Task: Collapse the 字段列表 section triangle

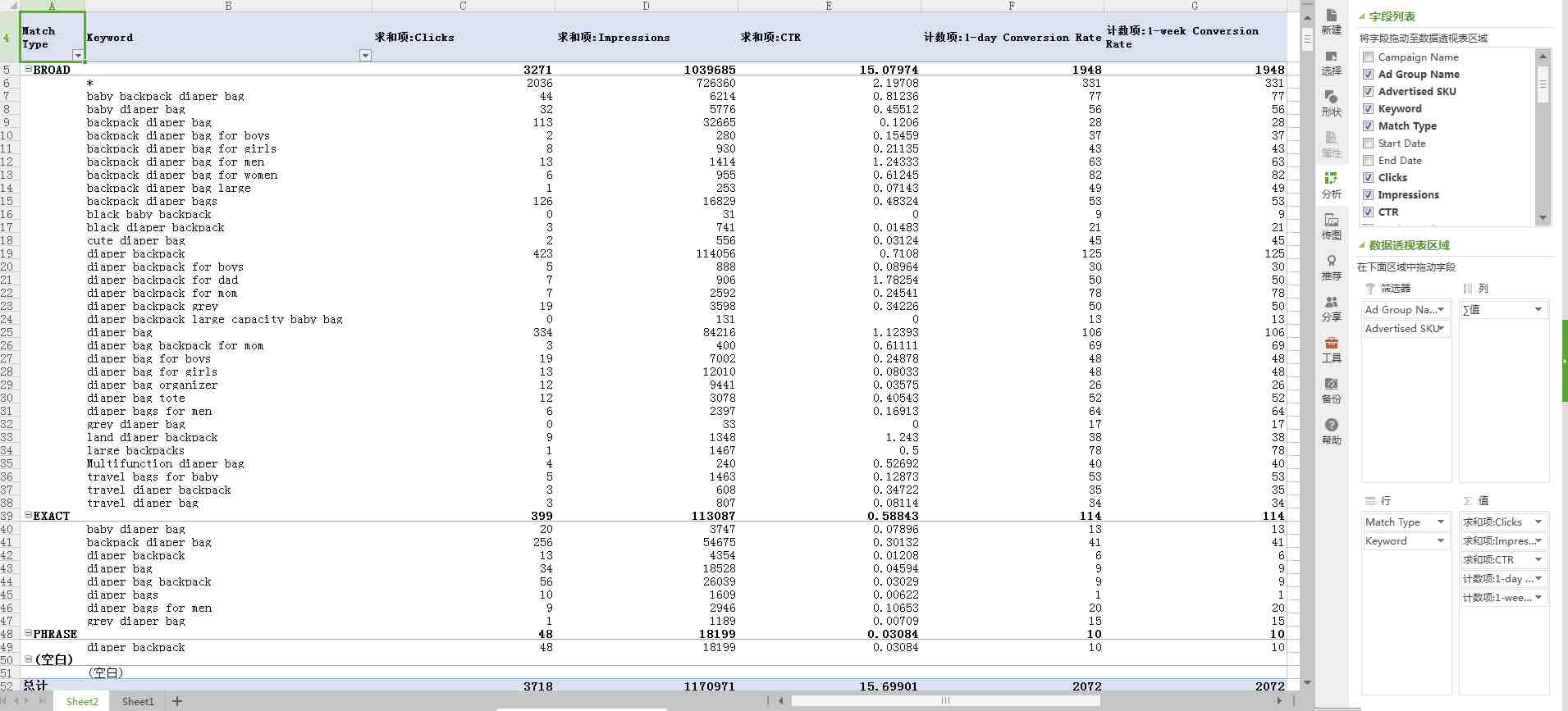Action: tap(1362, 16)
